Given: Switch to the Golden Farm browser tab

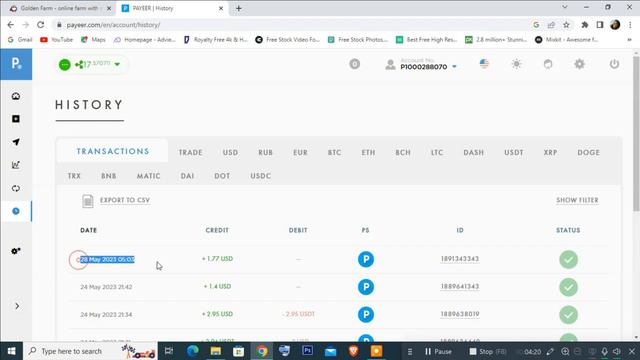Looking at the screenshot, I should 59,8.
